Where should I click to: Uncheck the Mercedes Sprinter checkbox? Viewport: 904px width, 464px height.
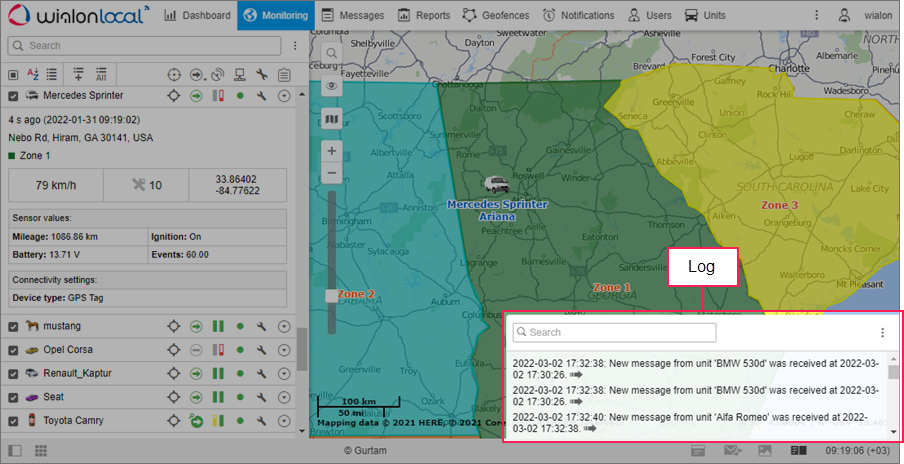coord(13,96)
